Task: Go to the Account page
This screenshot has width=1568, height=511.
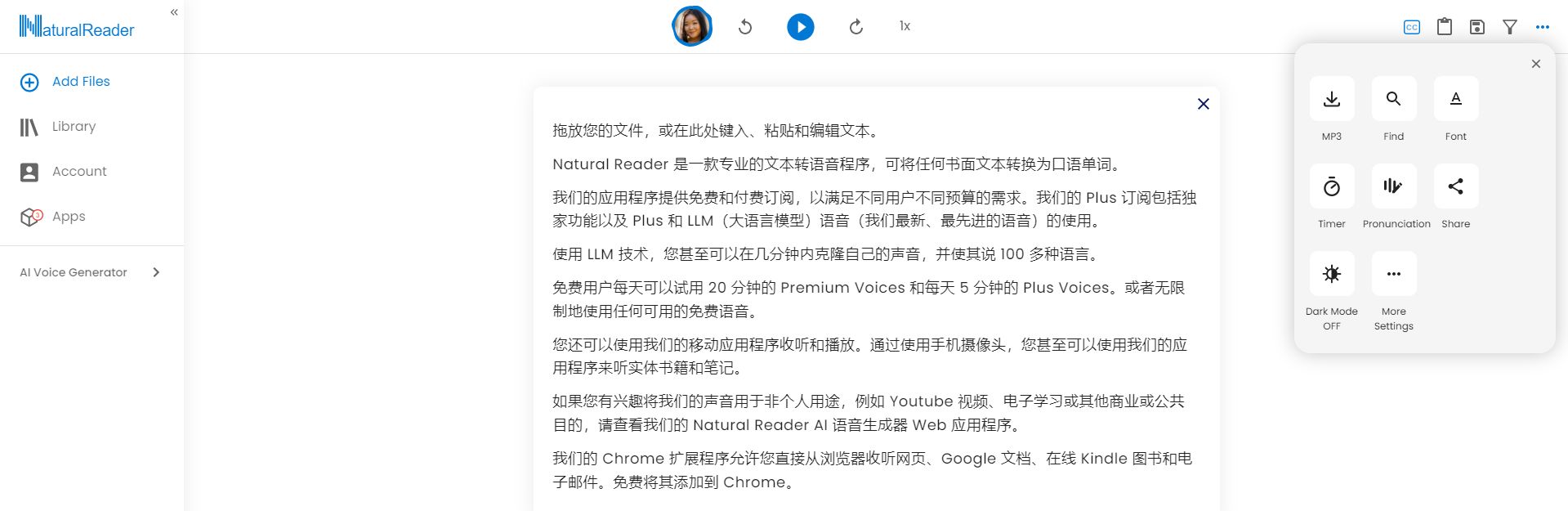Action: point(79,172)
